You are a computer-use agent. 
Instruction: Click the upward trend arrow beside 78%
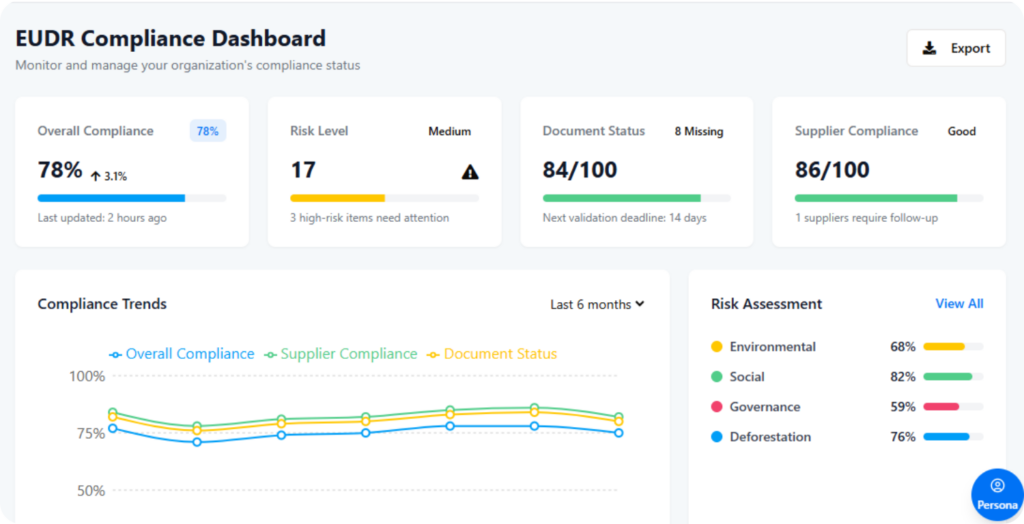point(96,176)
